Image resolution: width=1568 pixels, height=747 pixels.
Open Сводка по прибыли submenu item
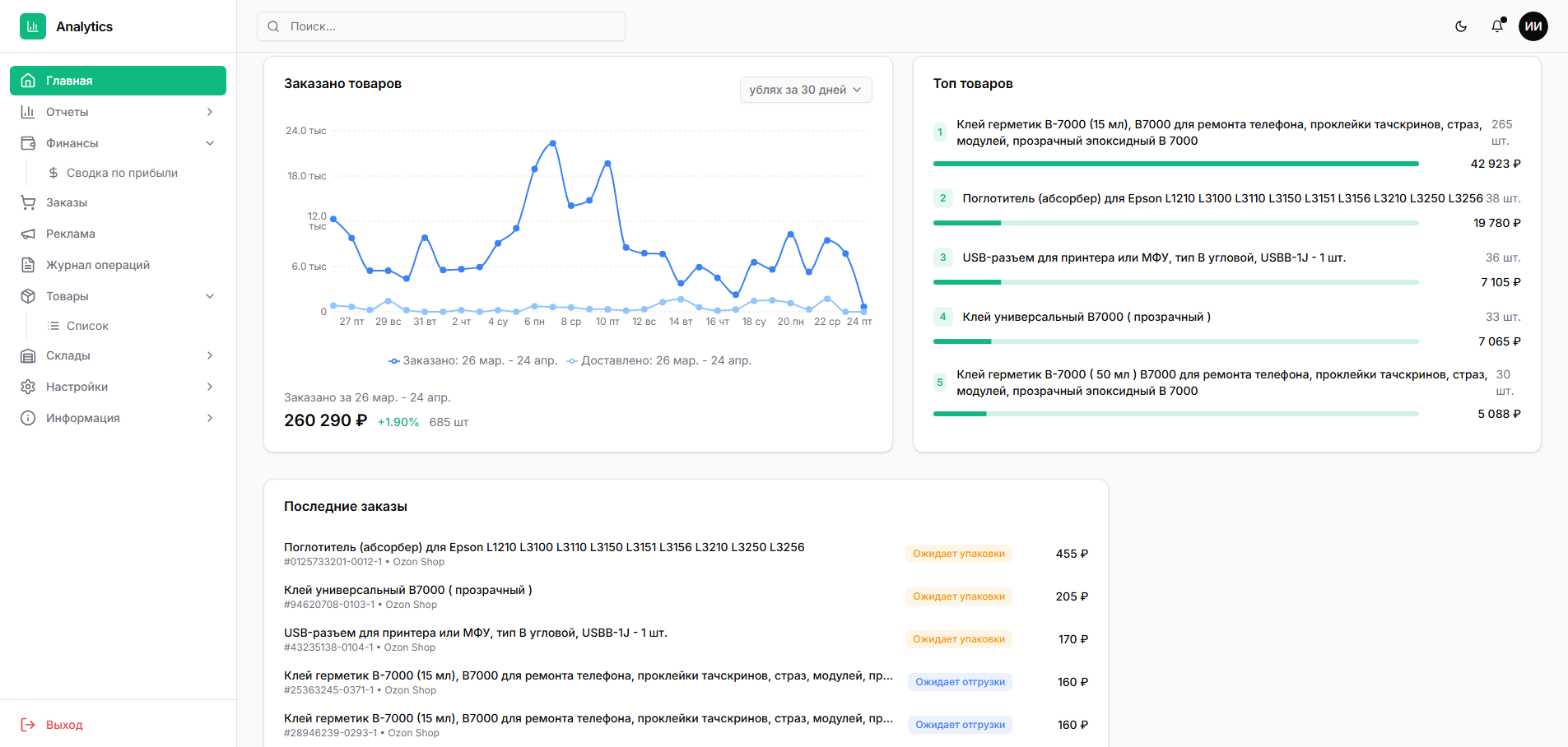coord(122,173)
